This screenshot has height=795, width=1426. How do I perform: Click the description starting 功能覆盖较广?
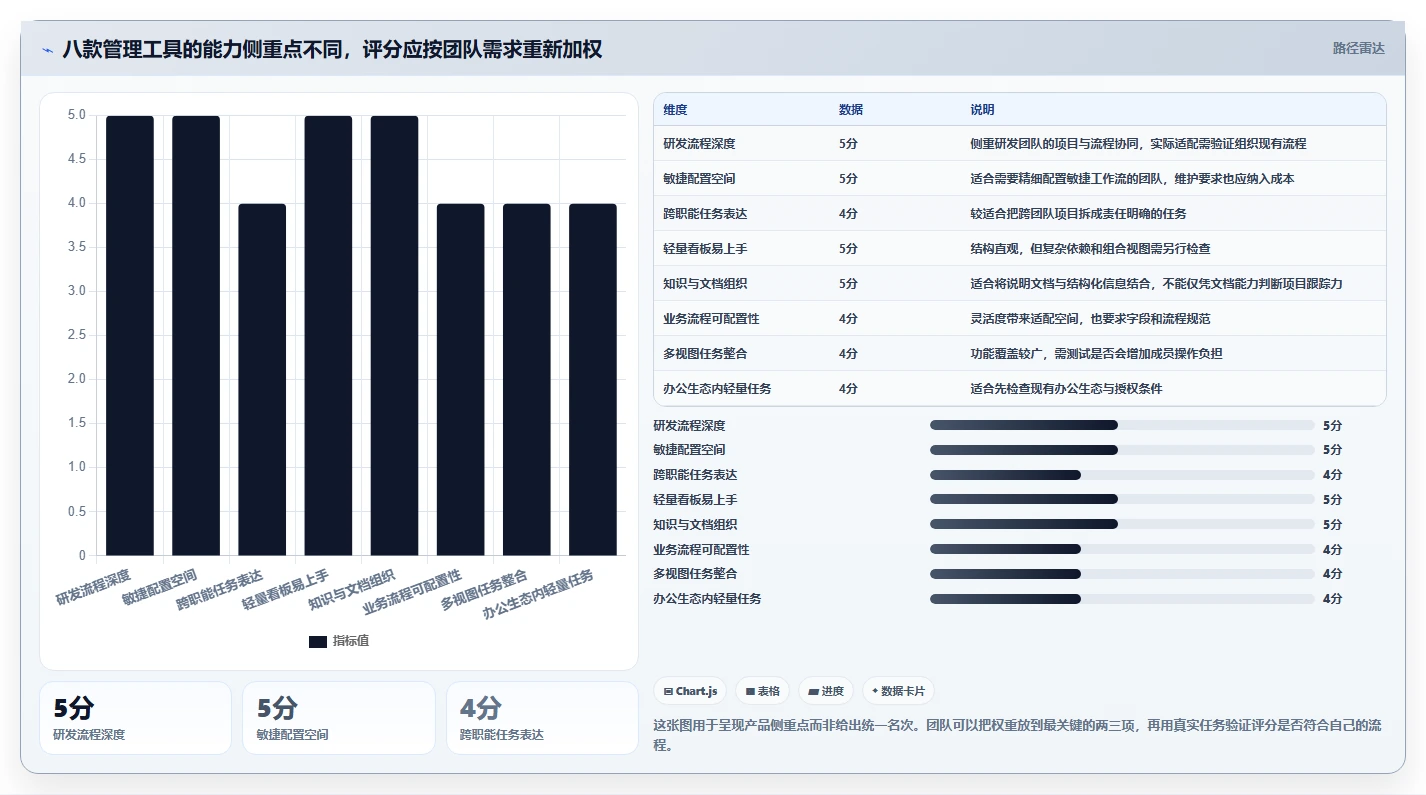[1096, 354]
